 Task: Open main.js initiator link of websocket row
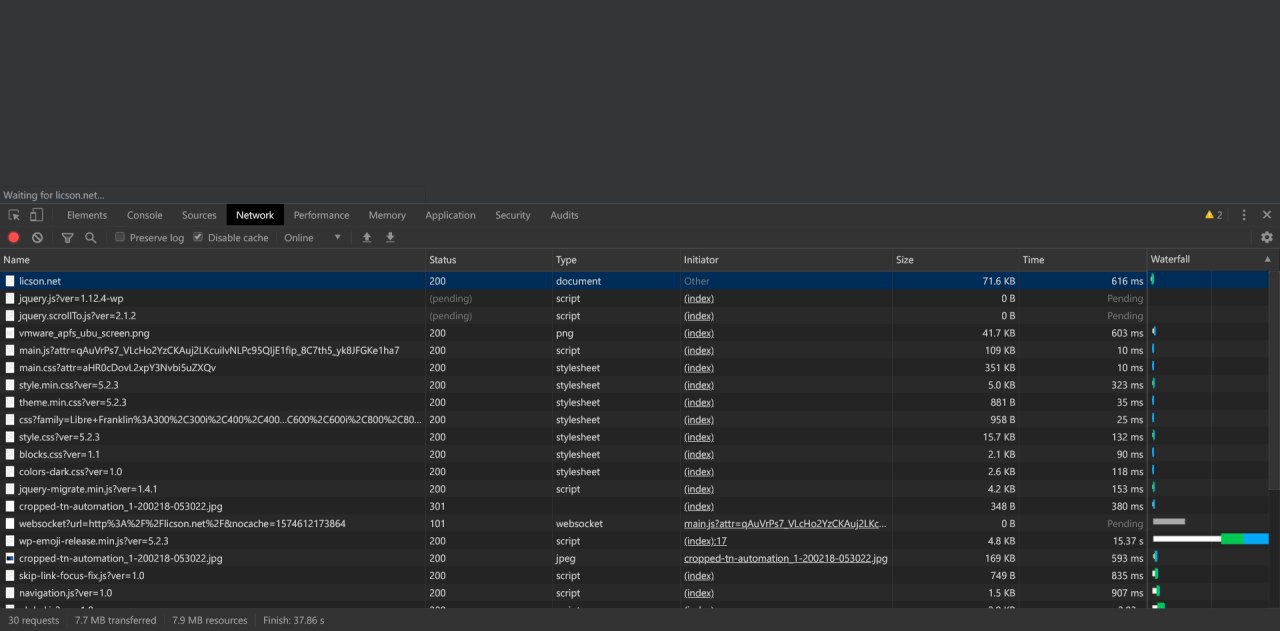(x=785, y=524)
